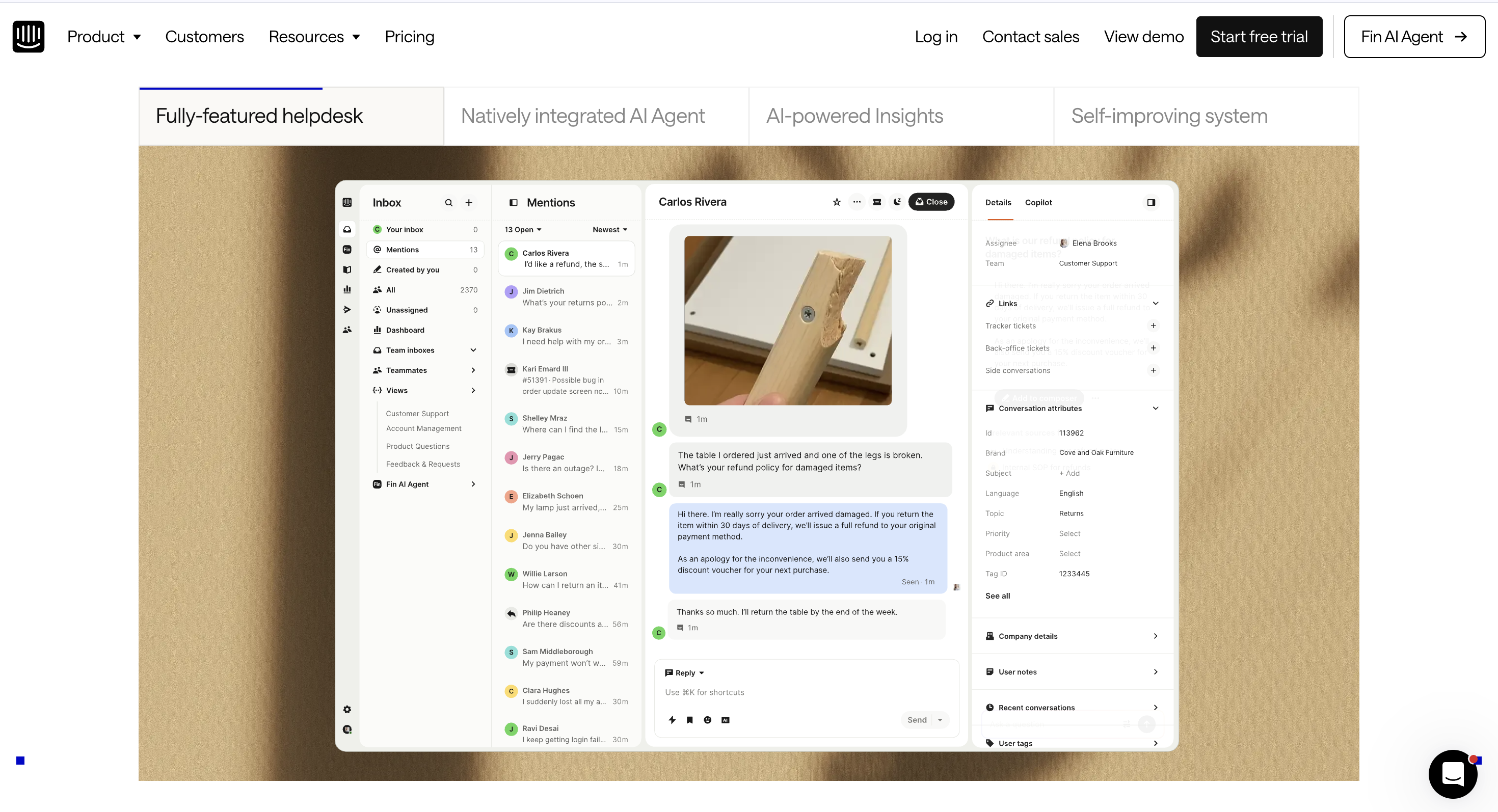
Task: Expand the Teammates section
Action: coord(473,370)
